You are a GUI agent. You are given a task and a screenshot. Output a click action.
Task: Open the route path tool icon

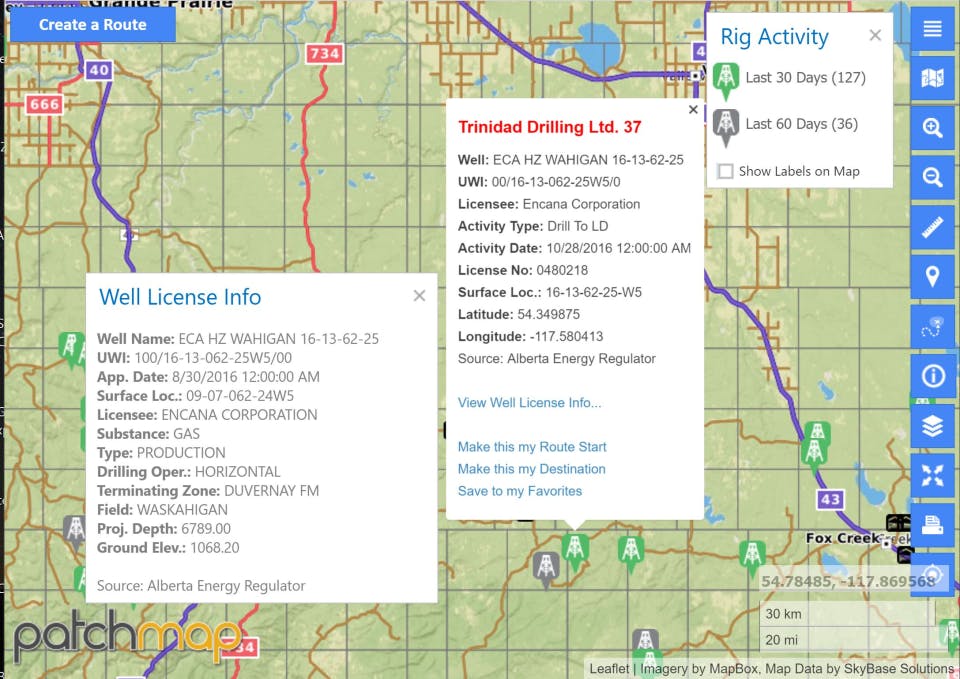pos(932,328)
